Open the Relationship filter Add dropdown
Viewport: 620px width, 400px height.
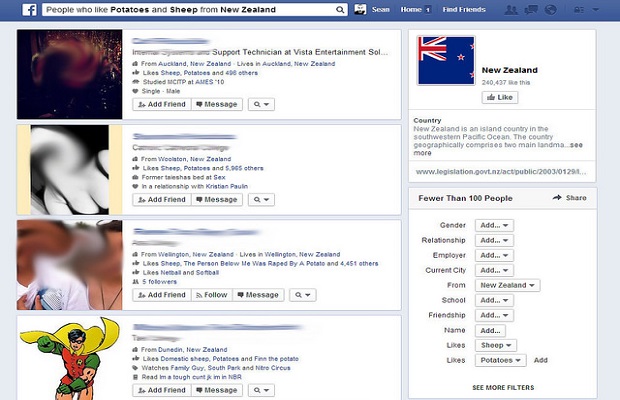coord(494,240)
